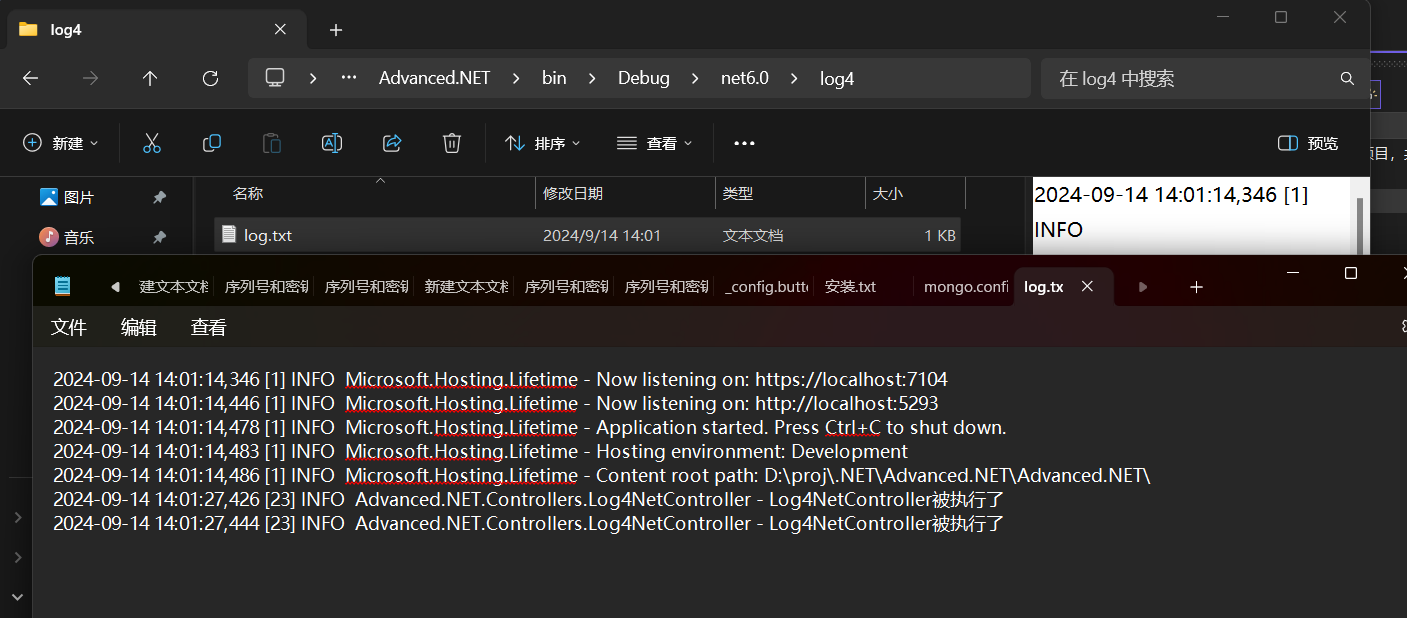This screenshot has width=1407, height=618.
Task: Open the See more options menu
Action: [x=744, y=143]
